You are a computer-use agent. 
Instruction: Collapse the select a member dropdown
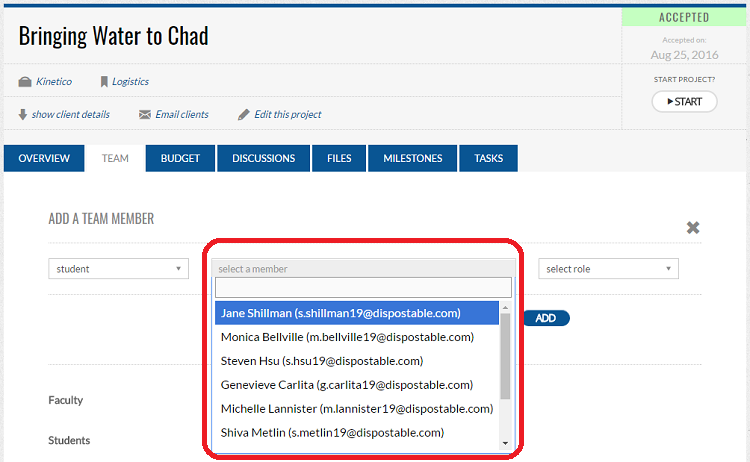coord(364,269)
